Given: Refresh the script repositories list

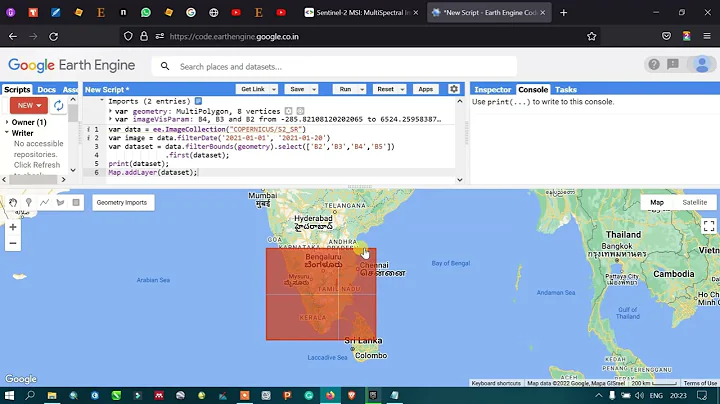Looking at the screenshot, I should (58, 106).
